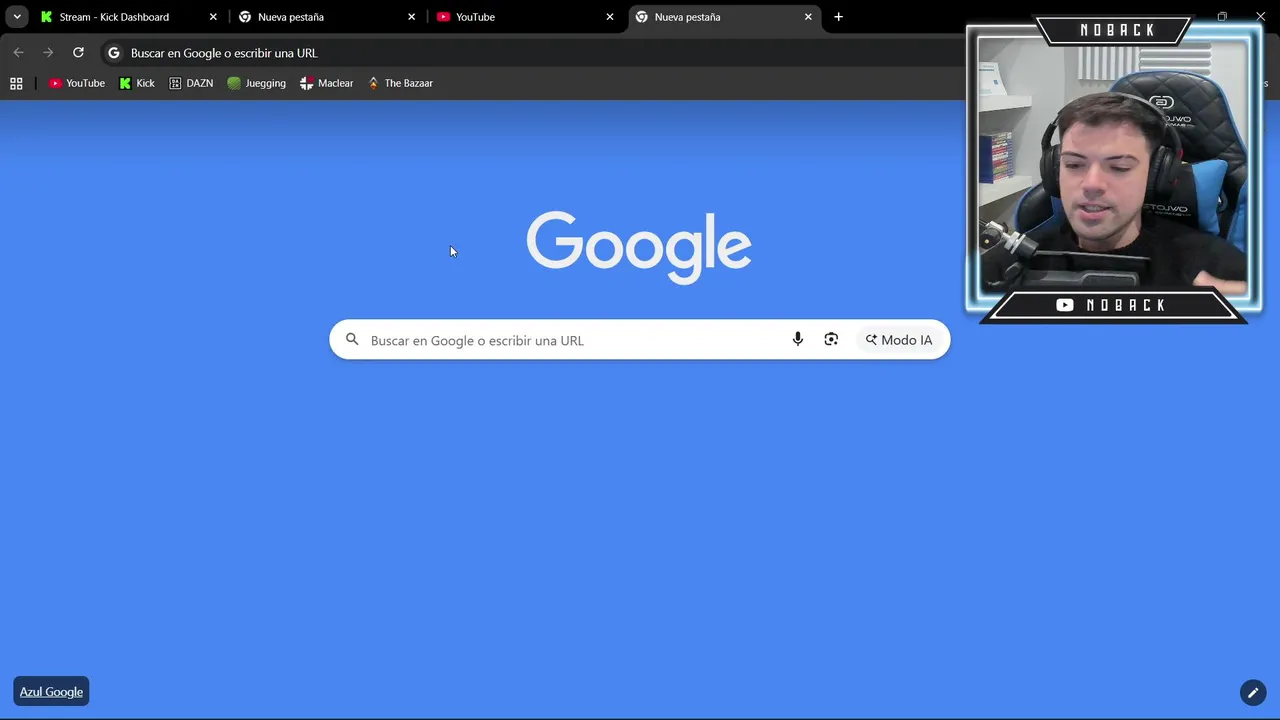Open the YouTube bookmark

pos(77,83)
